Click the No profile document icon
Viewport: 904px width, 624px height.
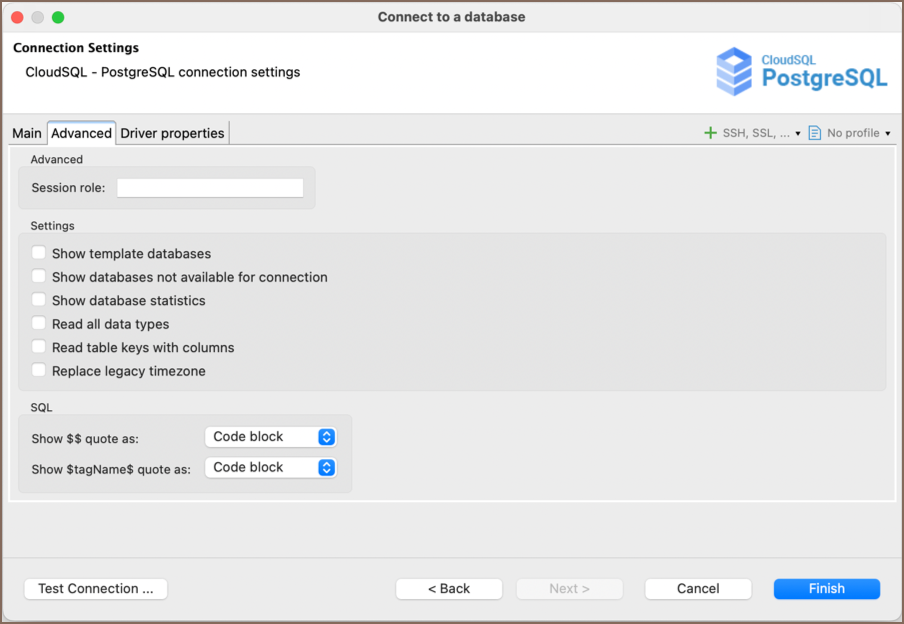click(815, 133)
